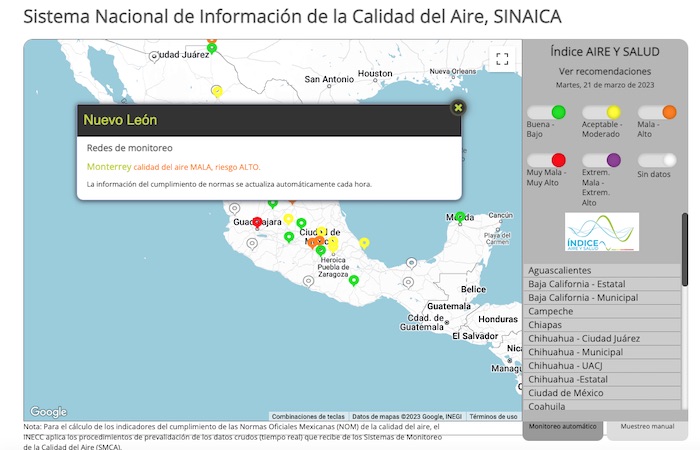This screenshot has width=700, height=450.
Task: Click the red marker near Guadalajara
Action: click(257, 223)
